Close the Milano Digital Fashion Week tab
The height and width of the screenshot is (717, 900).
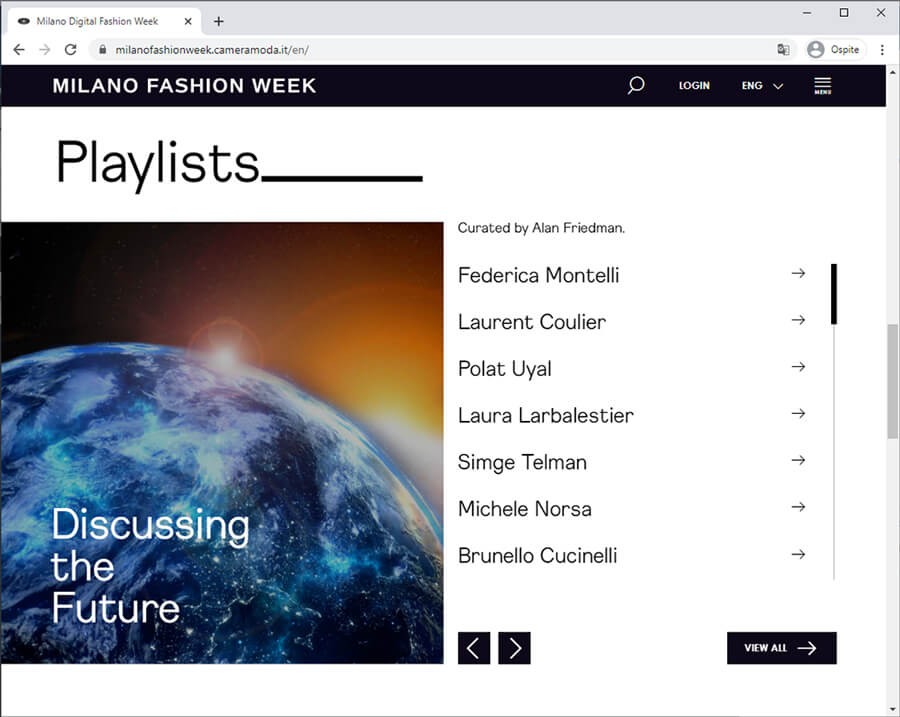click(188, 22)
